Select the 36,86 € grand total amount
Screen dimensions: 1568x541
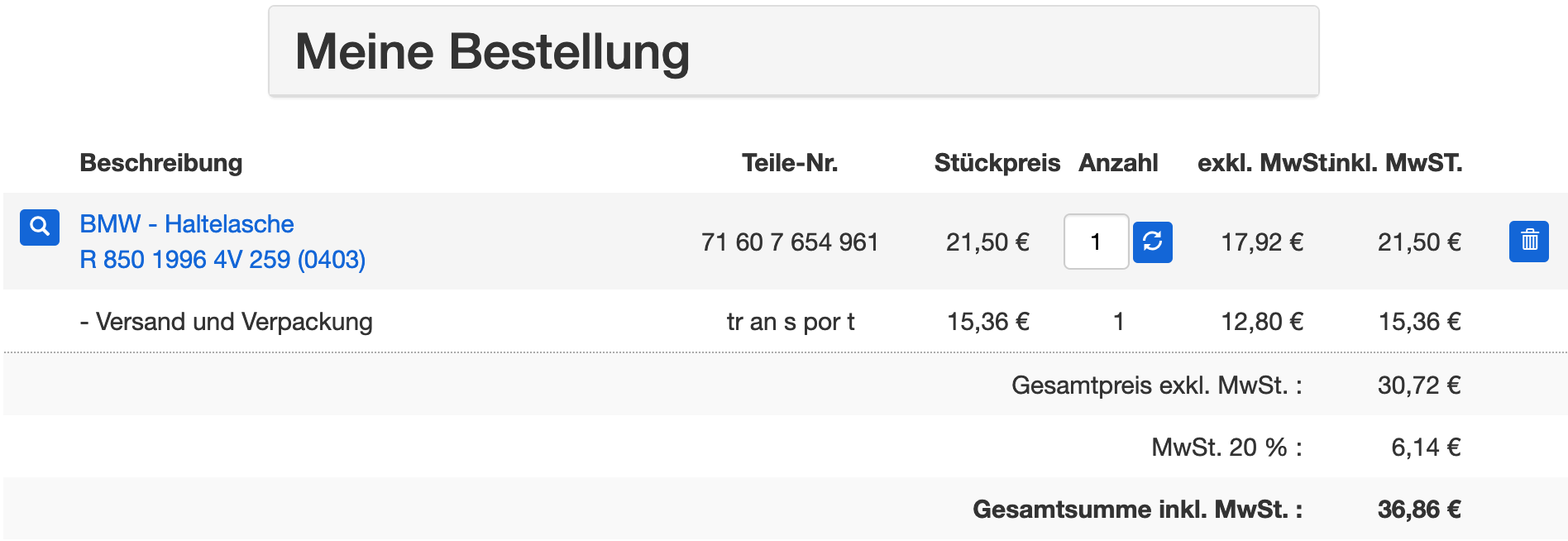pyautogui.click(x=1419, y=510)
